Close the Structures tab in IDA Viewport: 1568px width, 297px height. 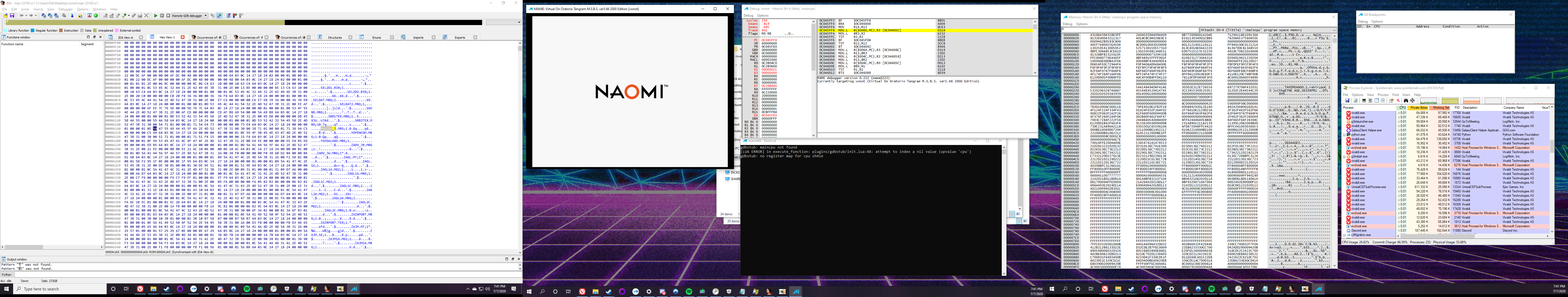click(x=351, y=38)
